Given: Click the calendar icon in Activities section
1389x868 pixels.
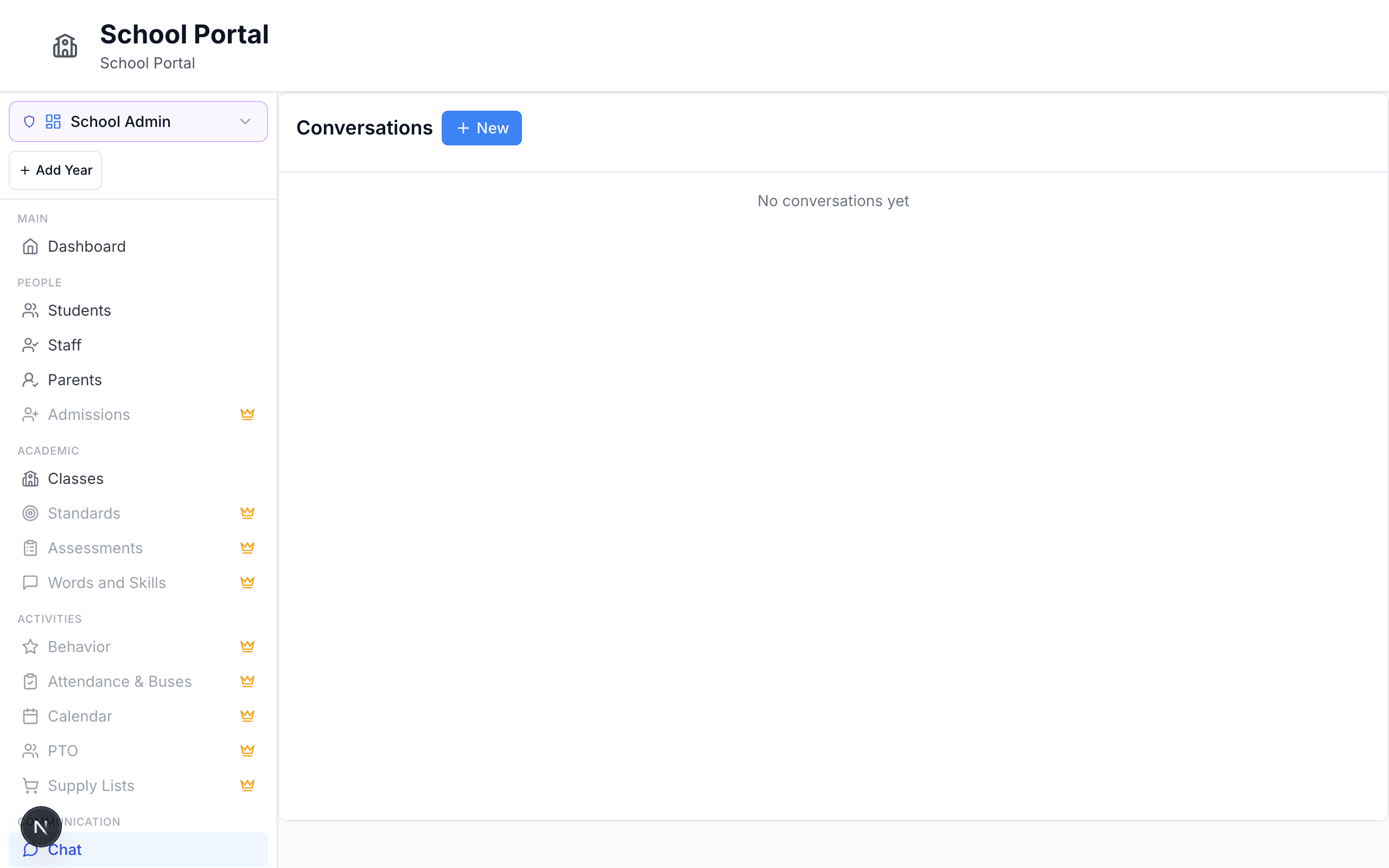Looking at the screenshot, I should [x=30, y=716].
